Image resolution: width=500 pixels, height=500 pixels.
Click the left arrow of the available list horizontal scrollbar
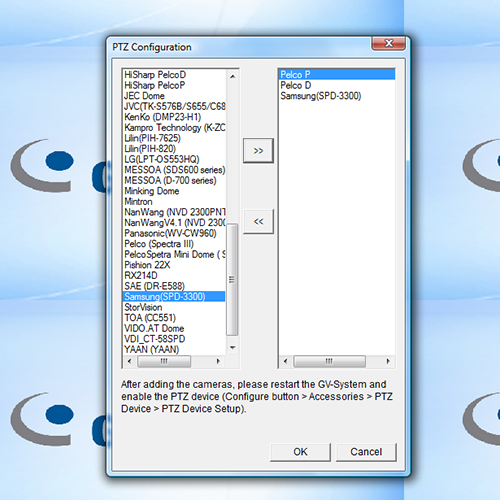pos(130,361)
